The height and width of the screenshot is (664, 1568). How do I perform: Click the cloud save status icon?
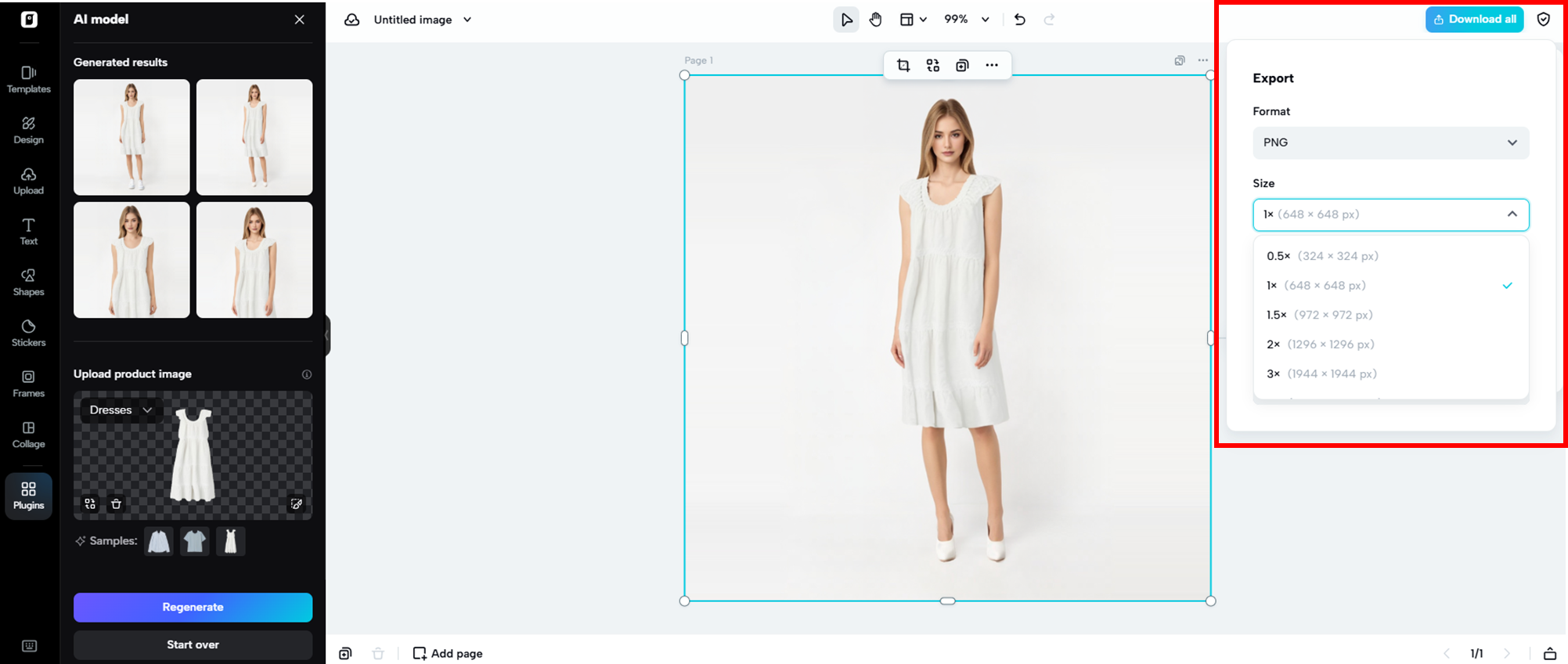click(352, 20)
